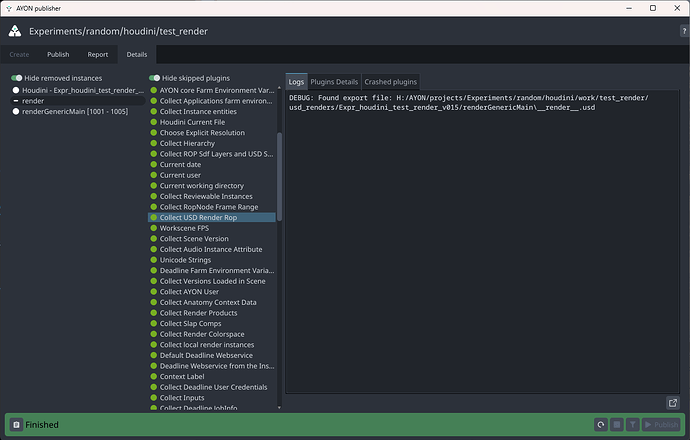Screen dimensions: 690x440
Task: Click the stop publishing square icon
Action: 618,425
